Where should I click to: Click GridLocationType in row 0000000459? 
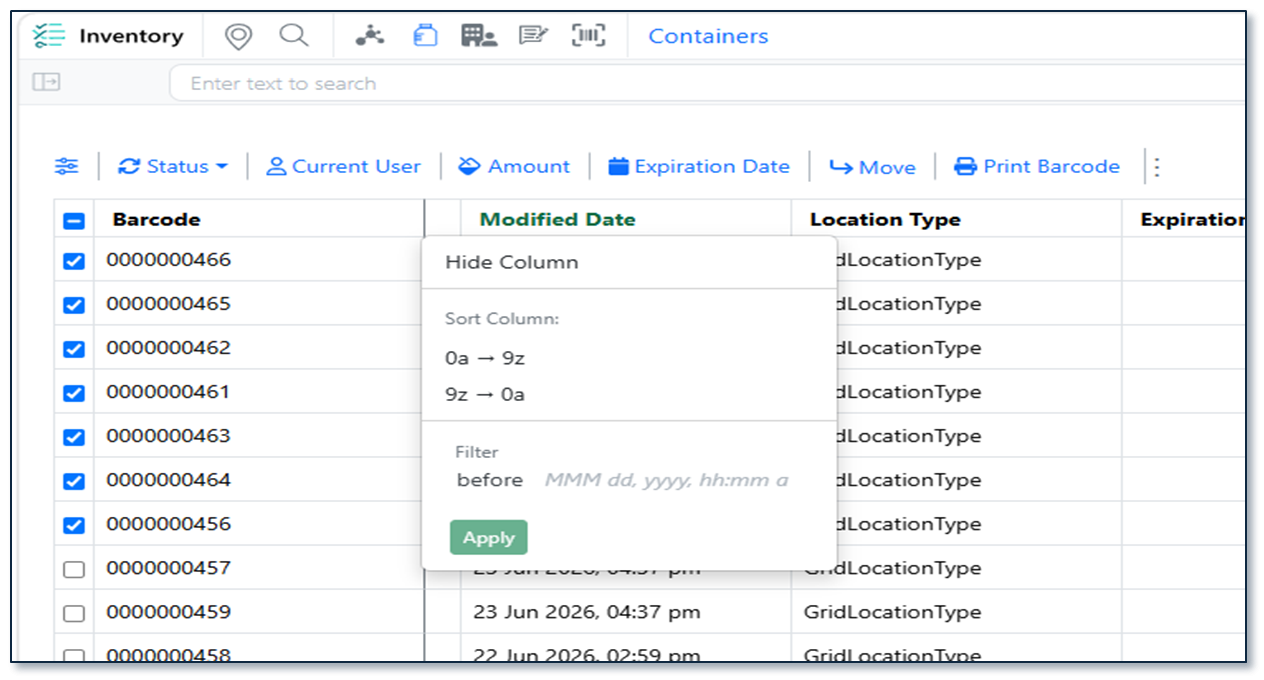[x=893, y=612]
